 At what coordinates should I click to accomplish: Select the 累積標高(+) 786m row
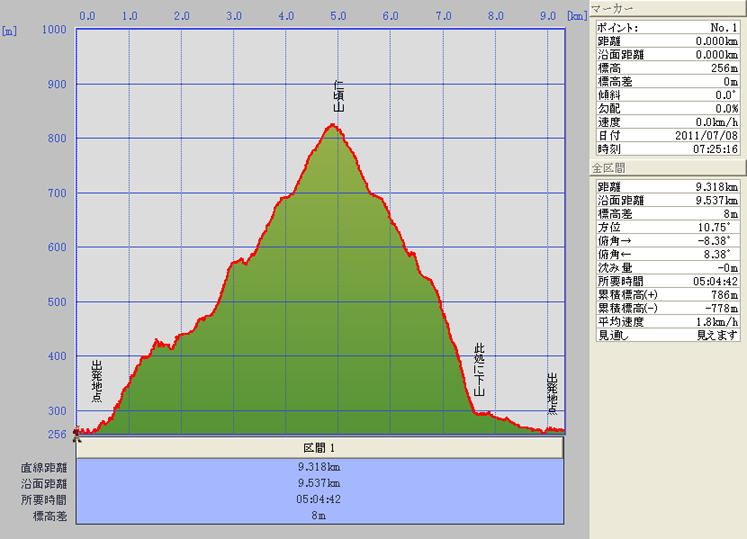click(667, 295)
